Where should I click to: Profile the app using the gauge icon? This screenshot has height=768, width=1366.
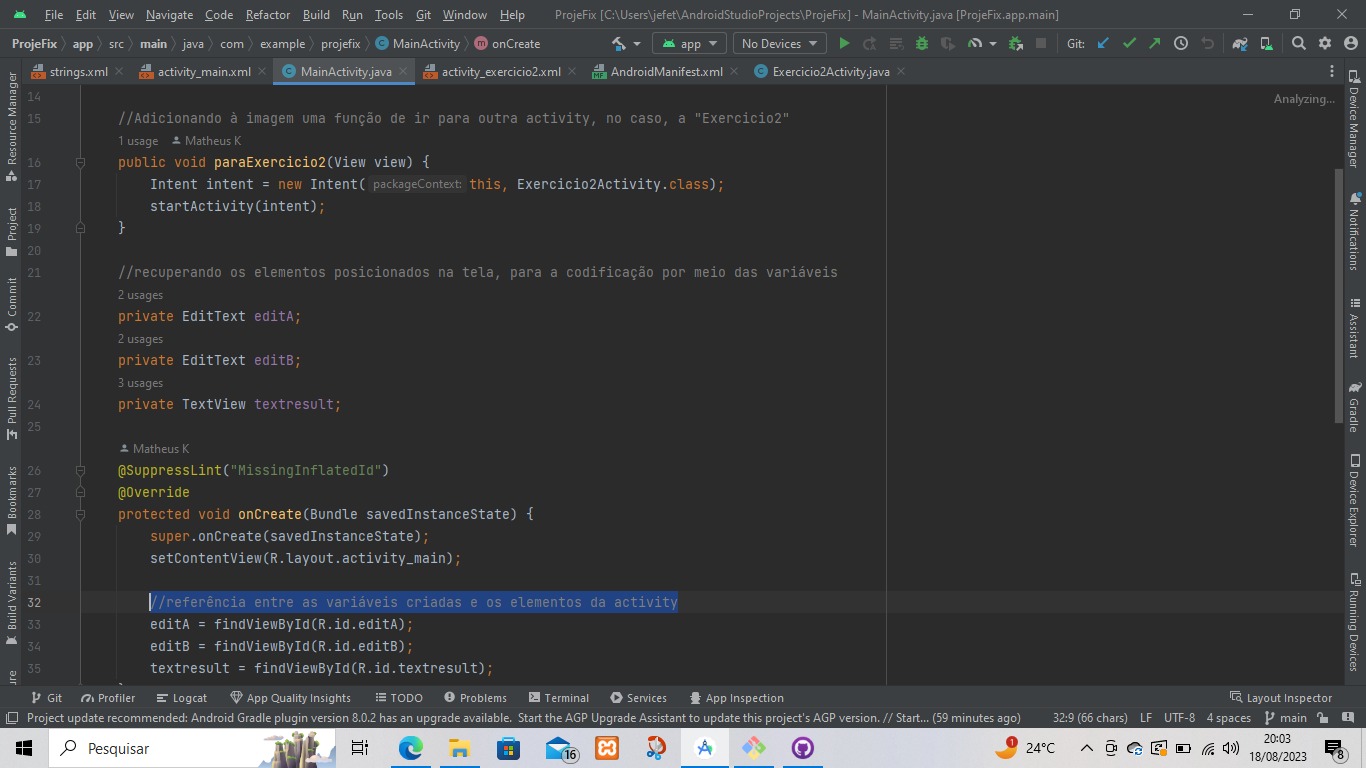click(976, 44)
